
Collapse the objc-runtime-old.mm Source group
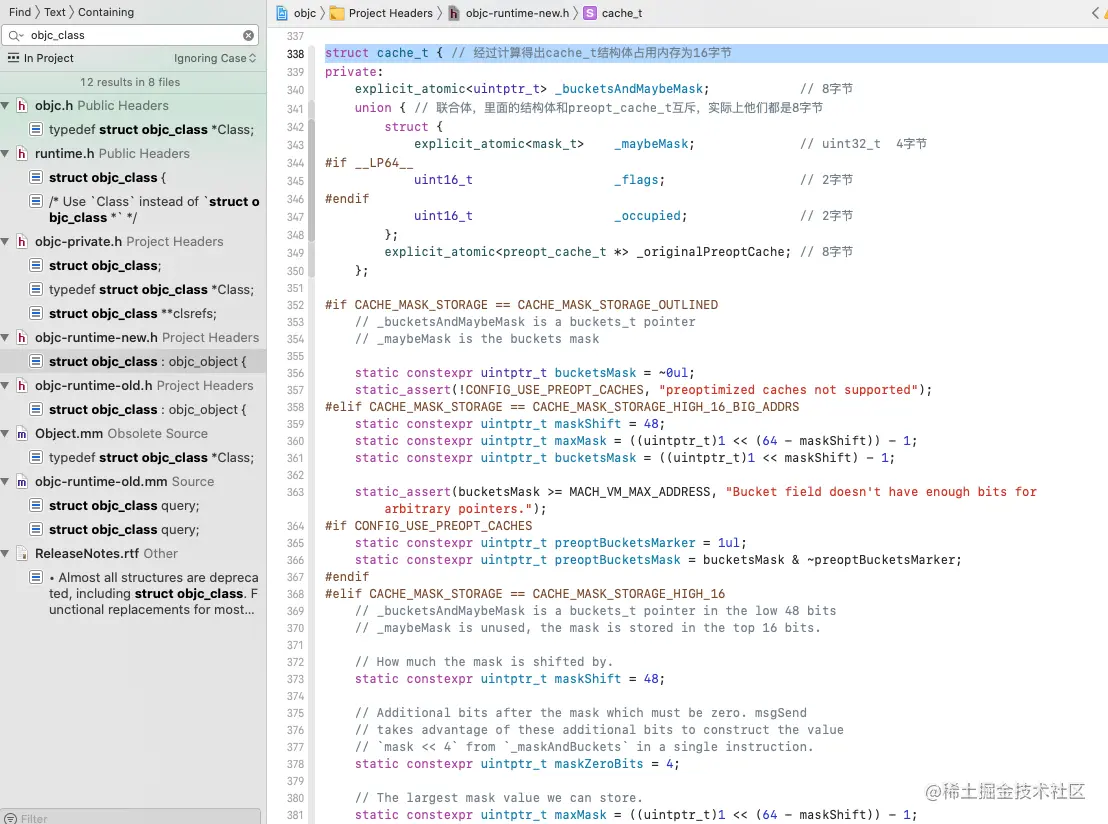[6, 481]
